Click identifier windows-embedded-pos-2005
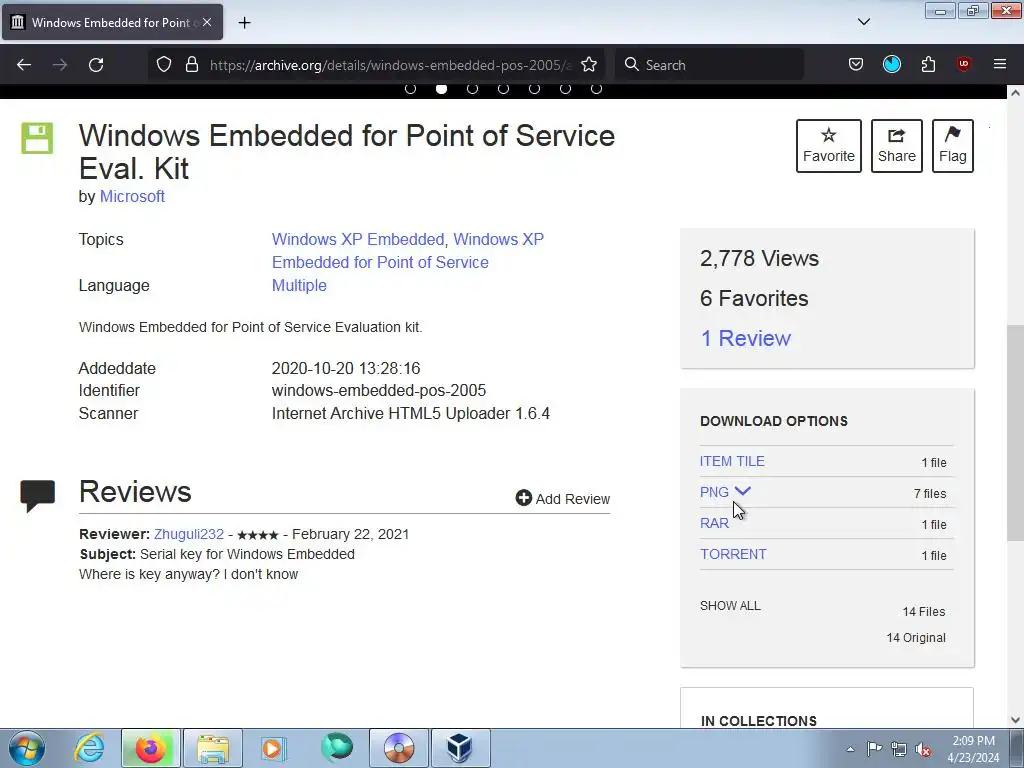1024x768 pixels. point(379,391)
